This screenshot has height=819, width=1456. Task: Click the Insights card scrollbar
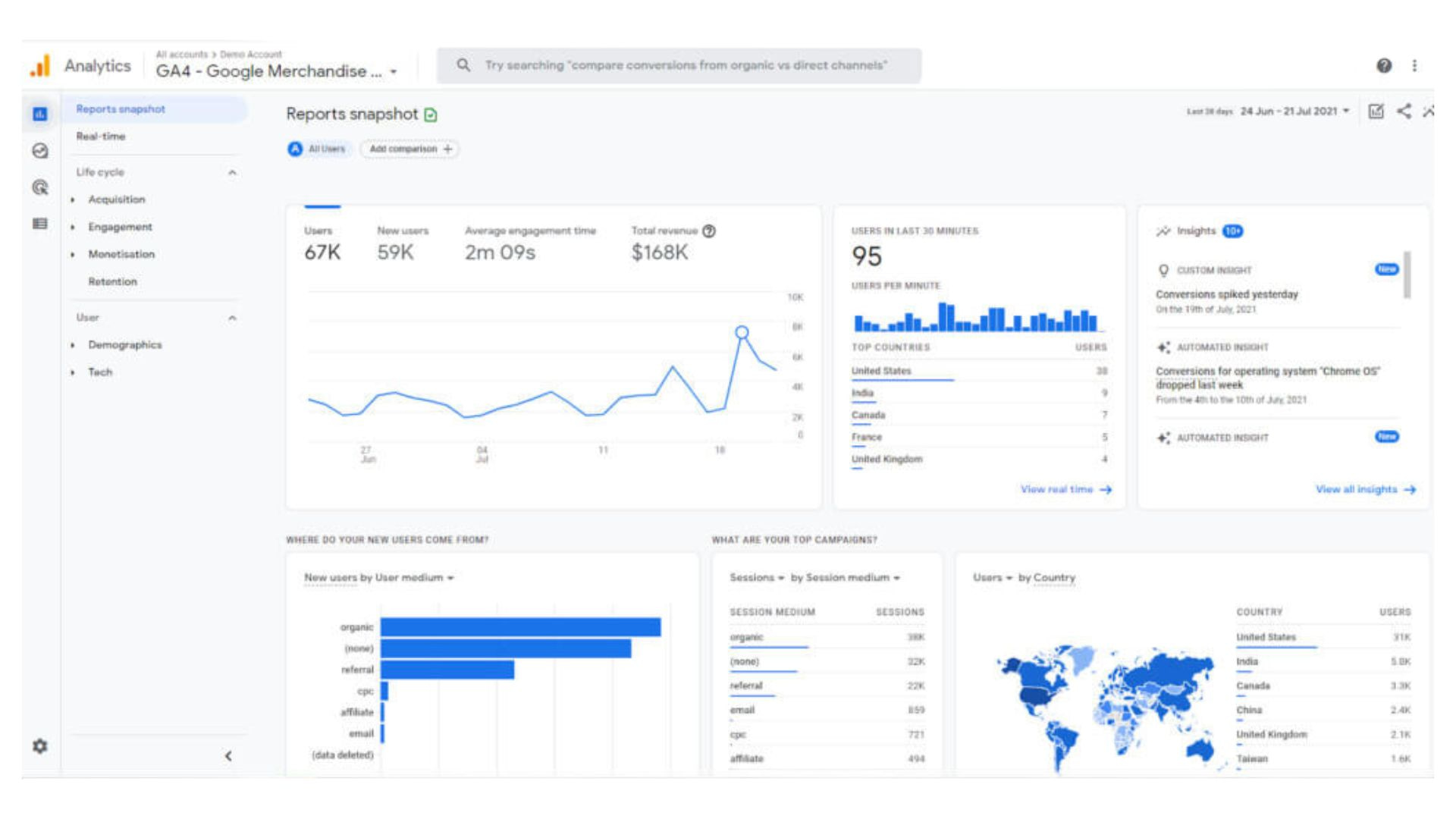(x=1407, y=275)
